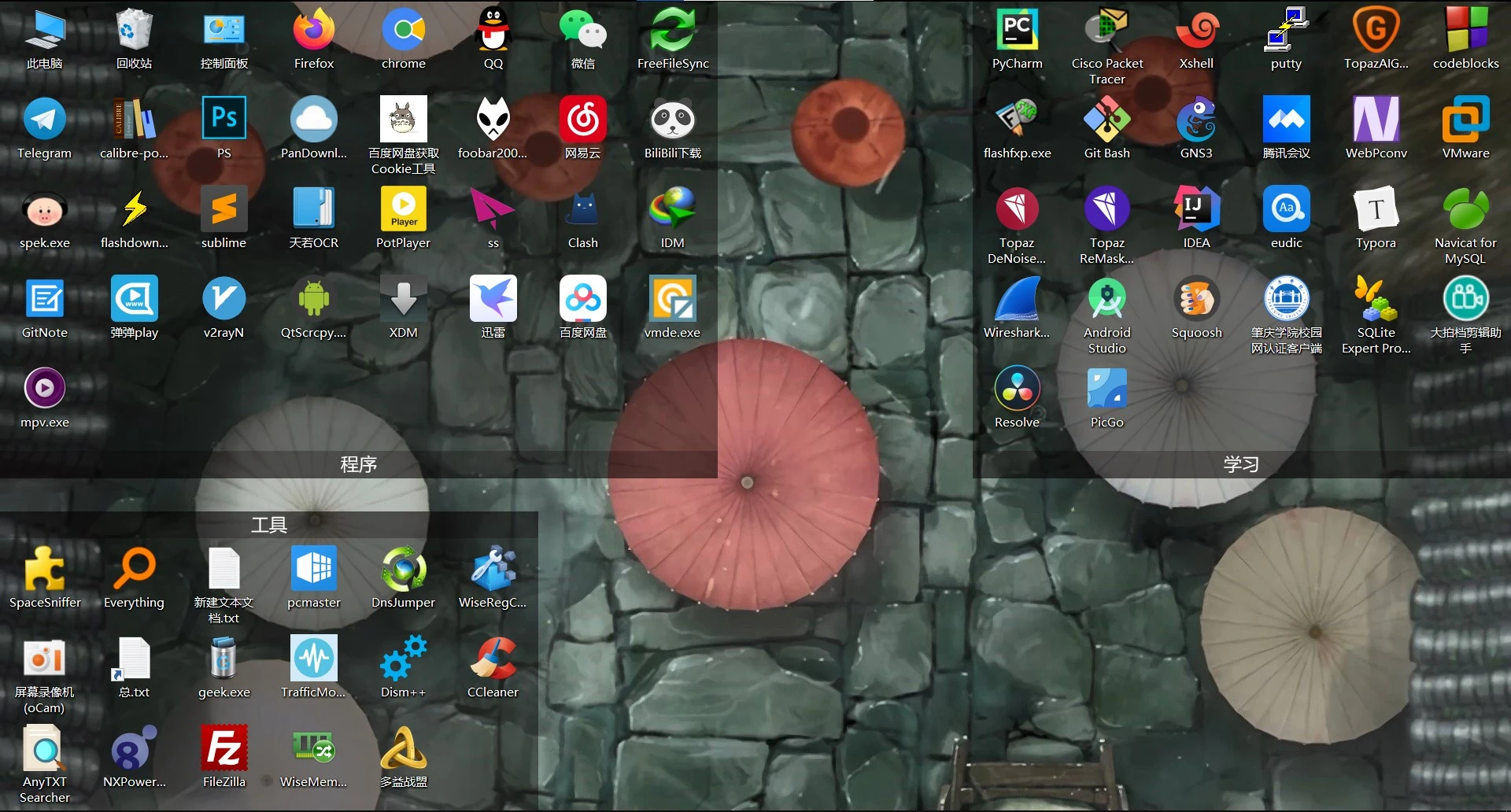Select the codeblocks icon

pos(1466,30)
